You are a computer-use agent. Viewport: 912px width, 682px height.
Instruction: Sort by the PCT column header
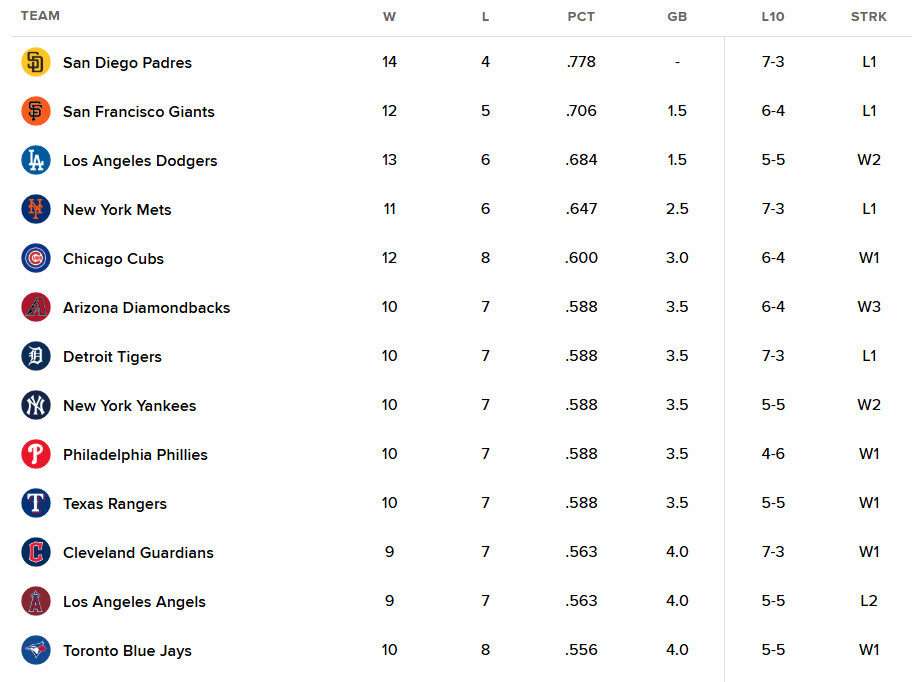(x=581, y=17)
